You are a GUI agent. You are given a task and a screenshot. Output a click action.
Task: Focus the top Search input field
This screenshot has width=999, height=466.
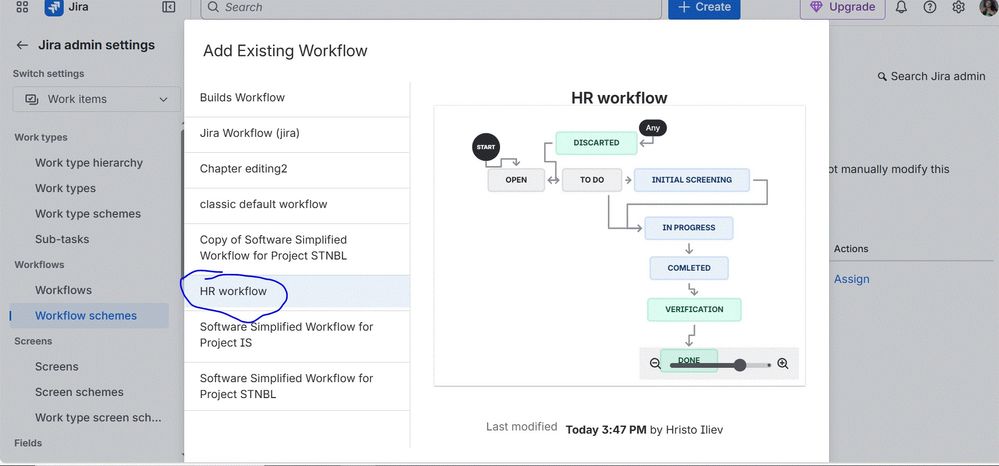(431, 8)
